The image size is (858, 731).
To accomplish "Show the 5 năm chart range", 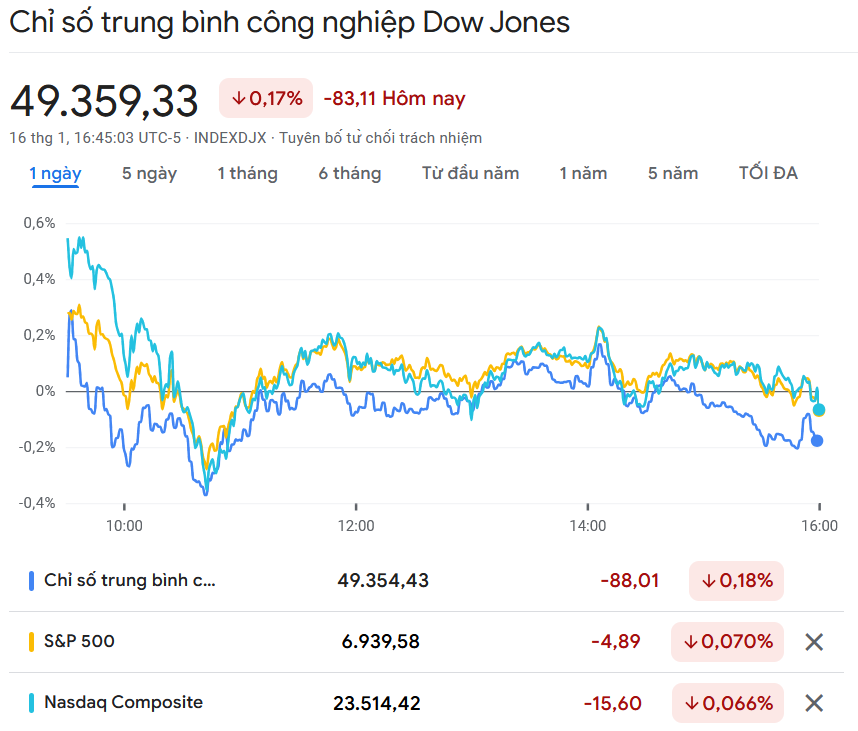I will tap(673, 173).
